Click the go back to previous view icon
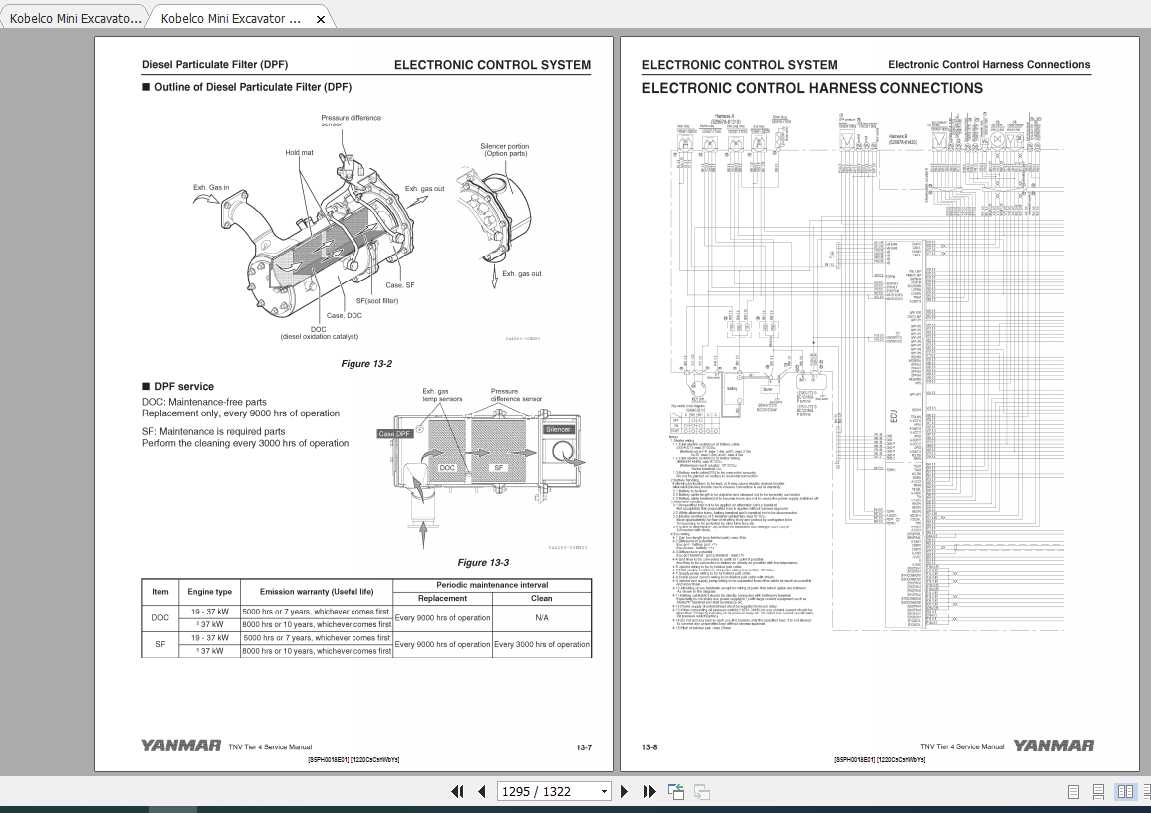Viewport: 1151px width, 813px height. (x=676, y=791)
